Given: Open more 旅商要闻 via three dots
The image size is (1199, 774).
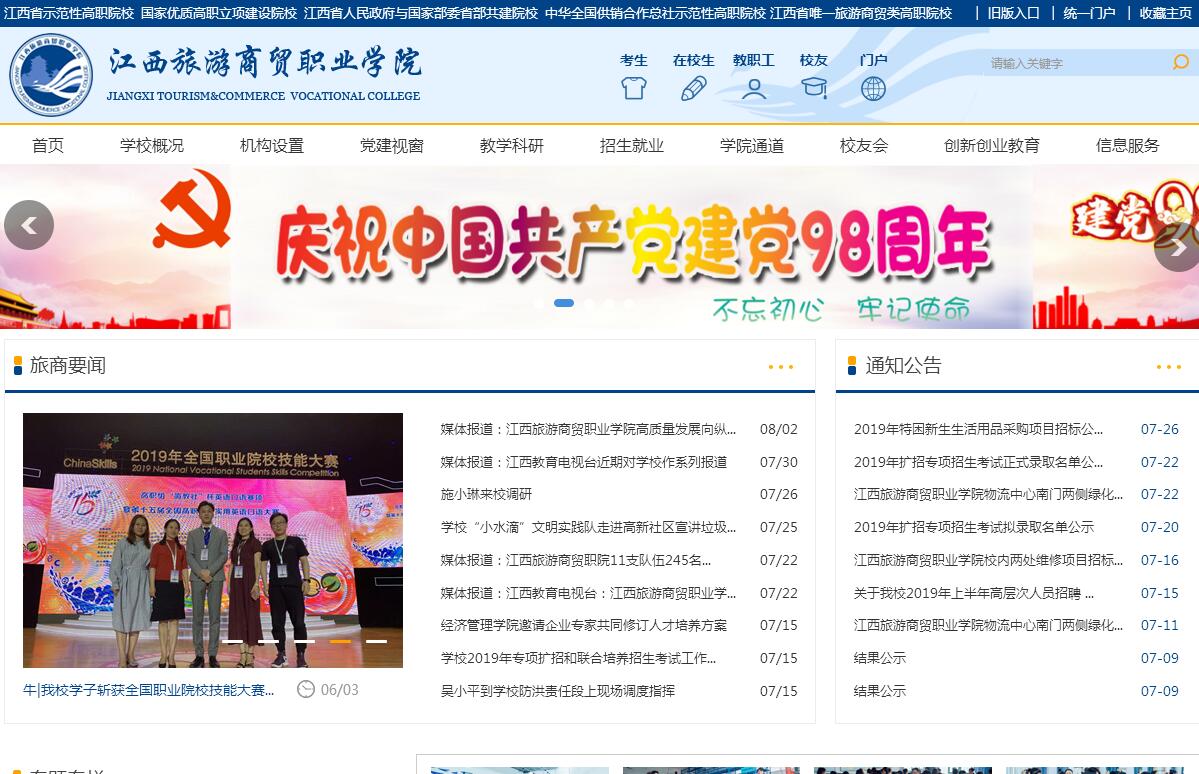Looking at the screenshot, I should [x=781, y=367].
